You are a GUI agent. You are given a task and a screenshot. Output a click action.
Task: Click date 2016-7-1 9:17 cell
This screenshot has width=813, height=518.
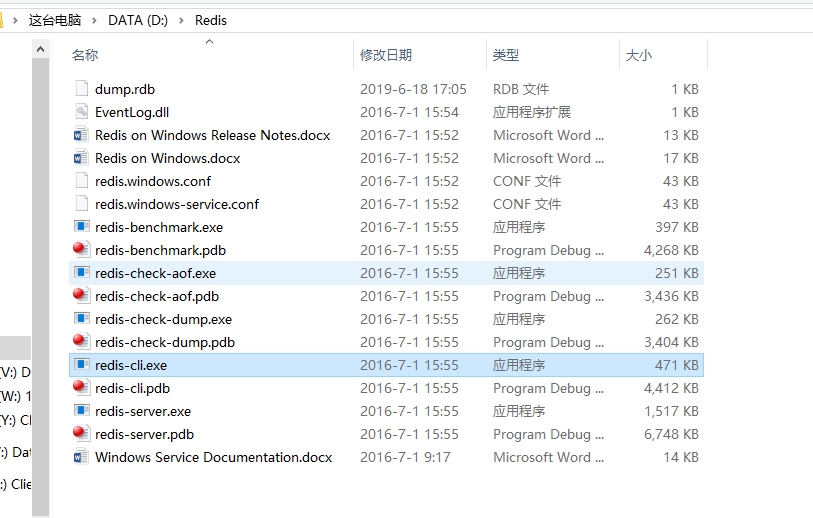[405, 457]
